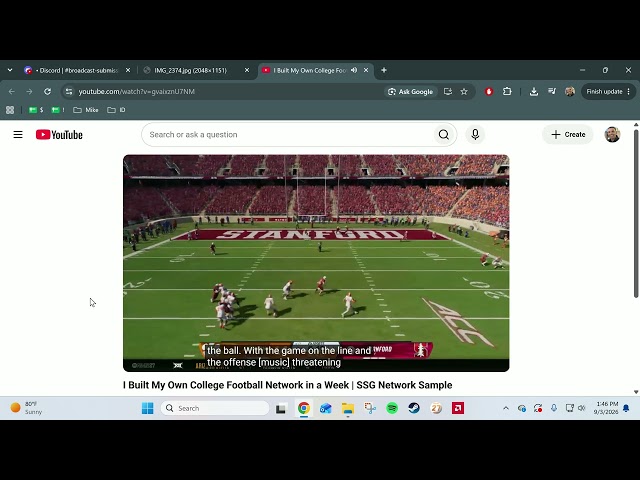Open File Explorer from taskbar

click(x=348, y=408)
